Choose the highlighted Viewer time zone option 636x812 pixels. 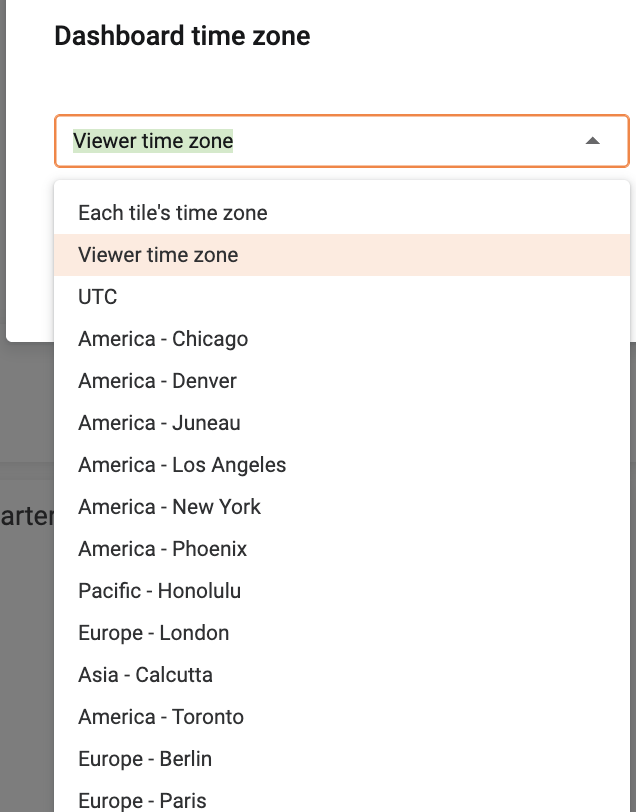pyautogui.click(x=158, y=255)
